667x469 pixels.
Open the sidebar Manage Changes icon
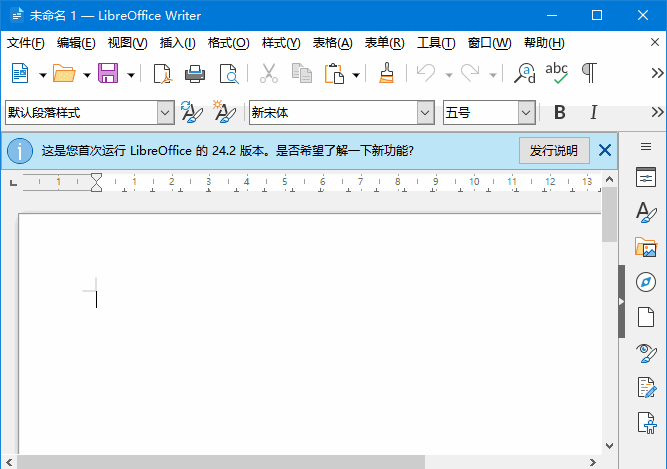tap(647, 388)
